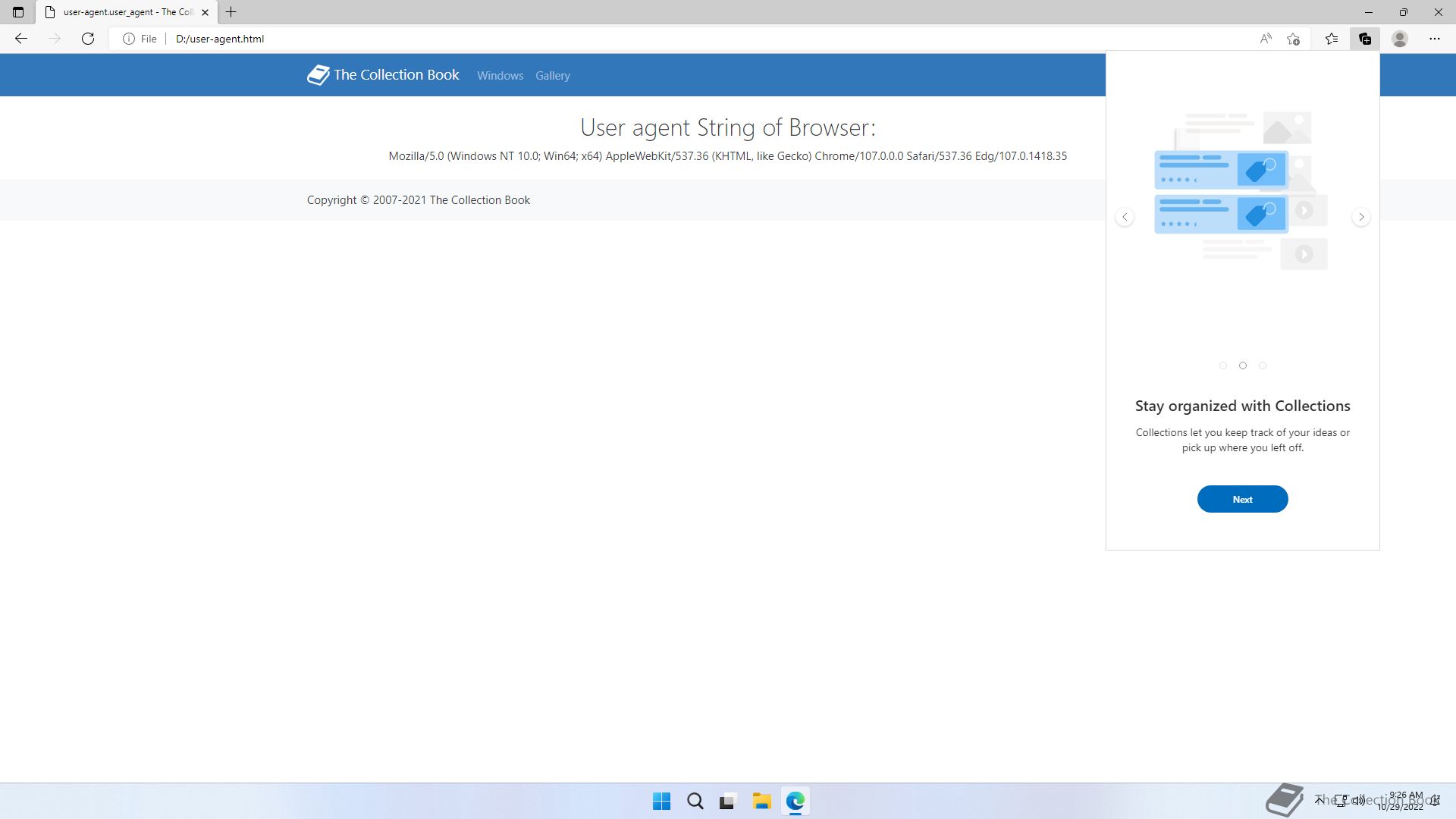Image resolution: width=1456 pixels, height=819 pixels.
Task: Show hidden system tray icons
Action: pos(1319,799)
